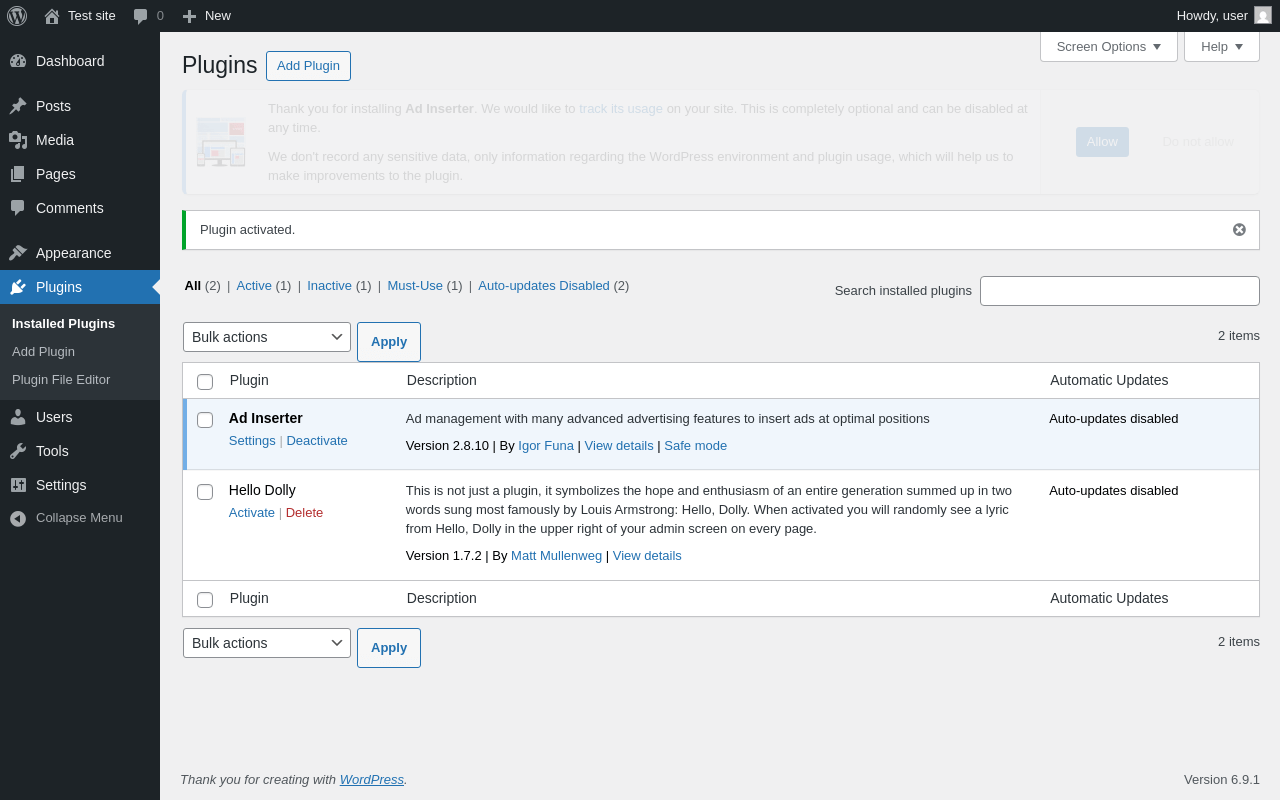Open the Media library icon
The height and width of the screenshot is (800, 1280).
coord(18,140)
